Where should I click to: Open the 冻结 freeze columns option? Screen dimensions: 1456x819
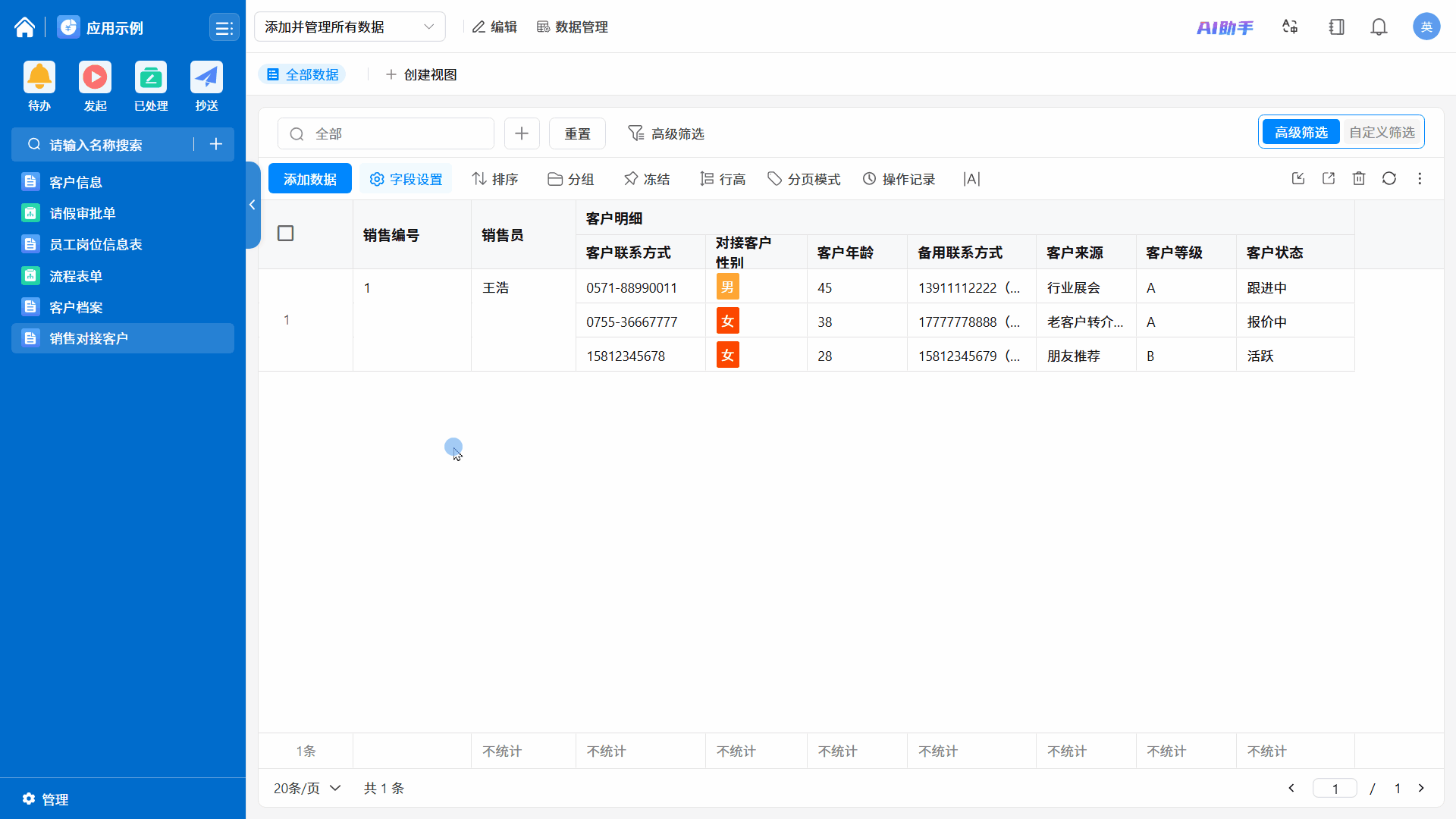pyautogui.click(x=647, y=179)
